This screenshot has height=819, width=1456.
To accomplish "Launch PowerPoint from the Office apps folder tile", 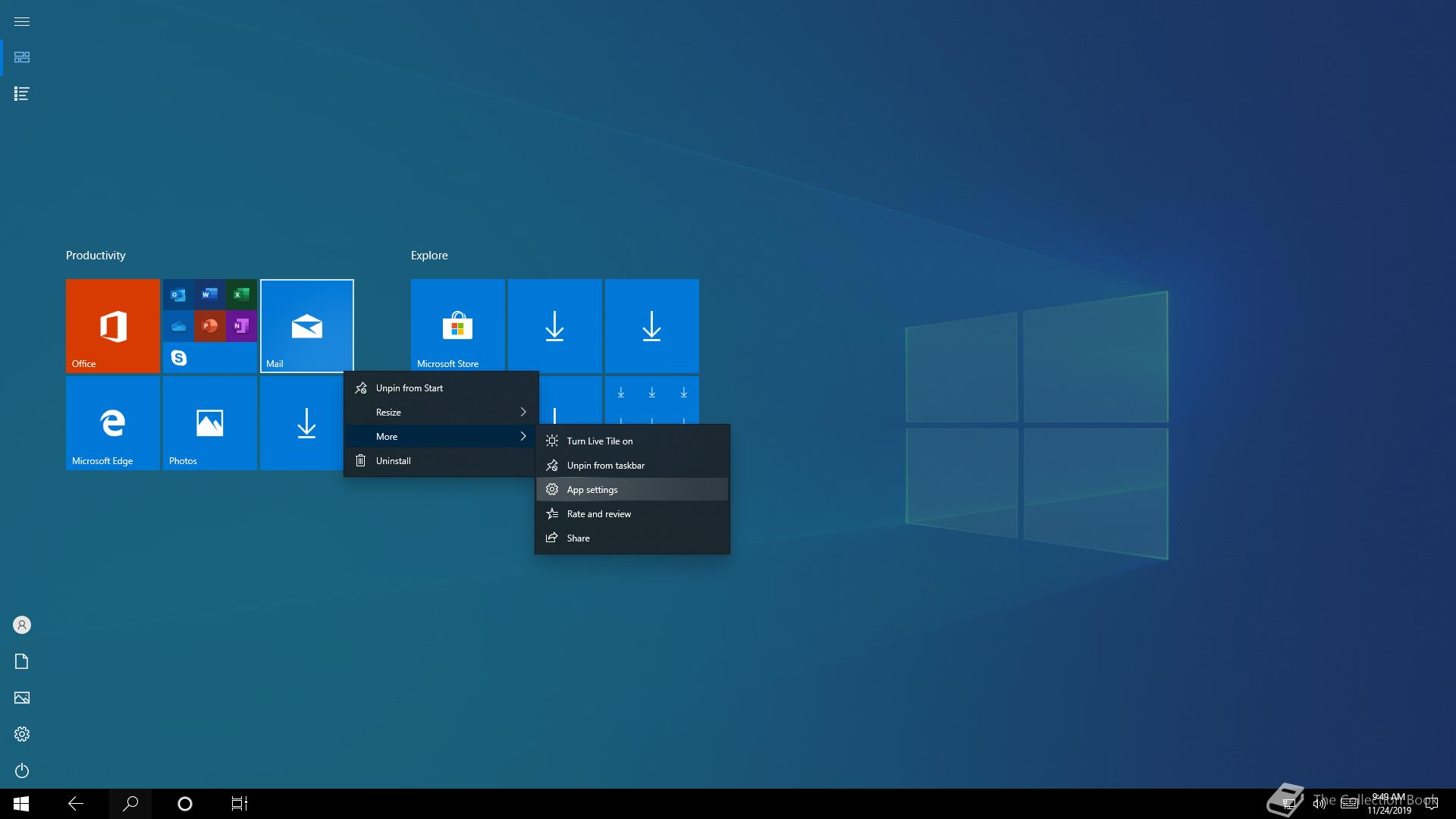I will [x=210, y=326].
